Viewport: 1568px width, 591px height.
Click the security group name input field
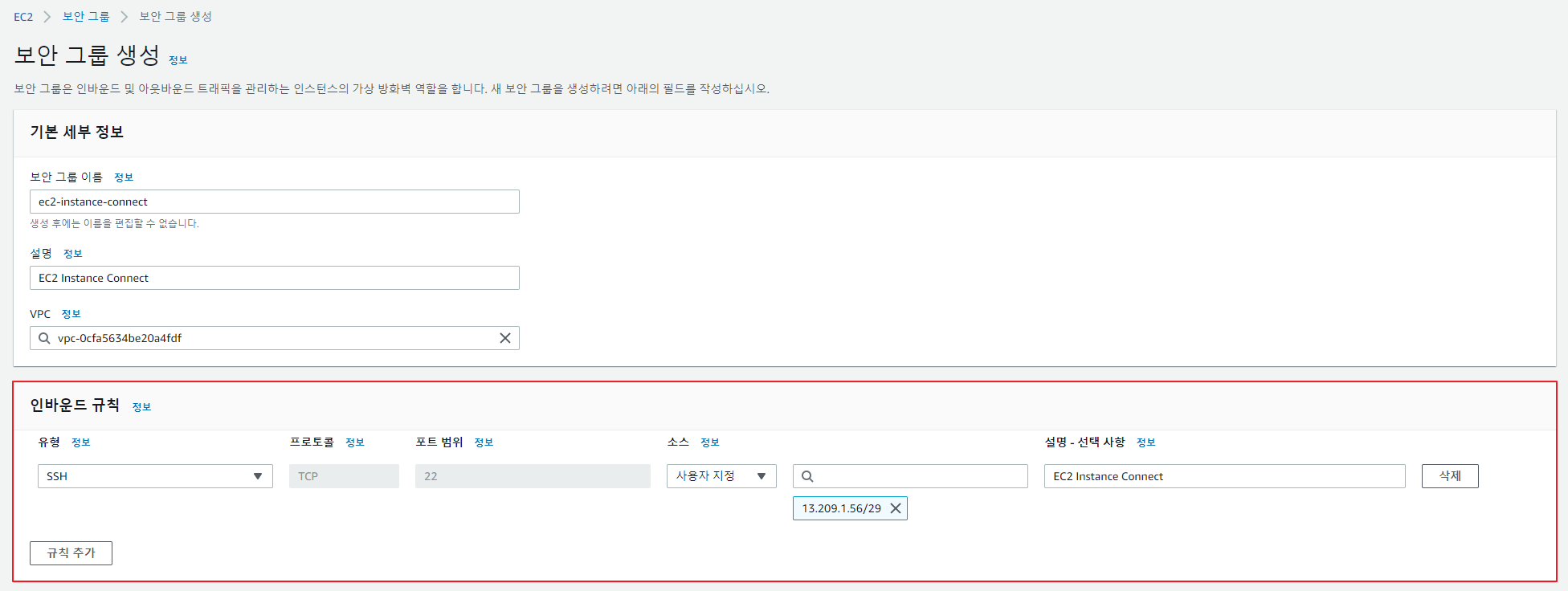click(x=274, y=202)
